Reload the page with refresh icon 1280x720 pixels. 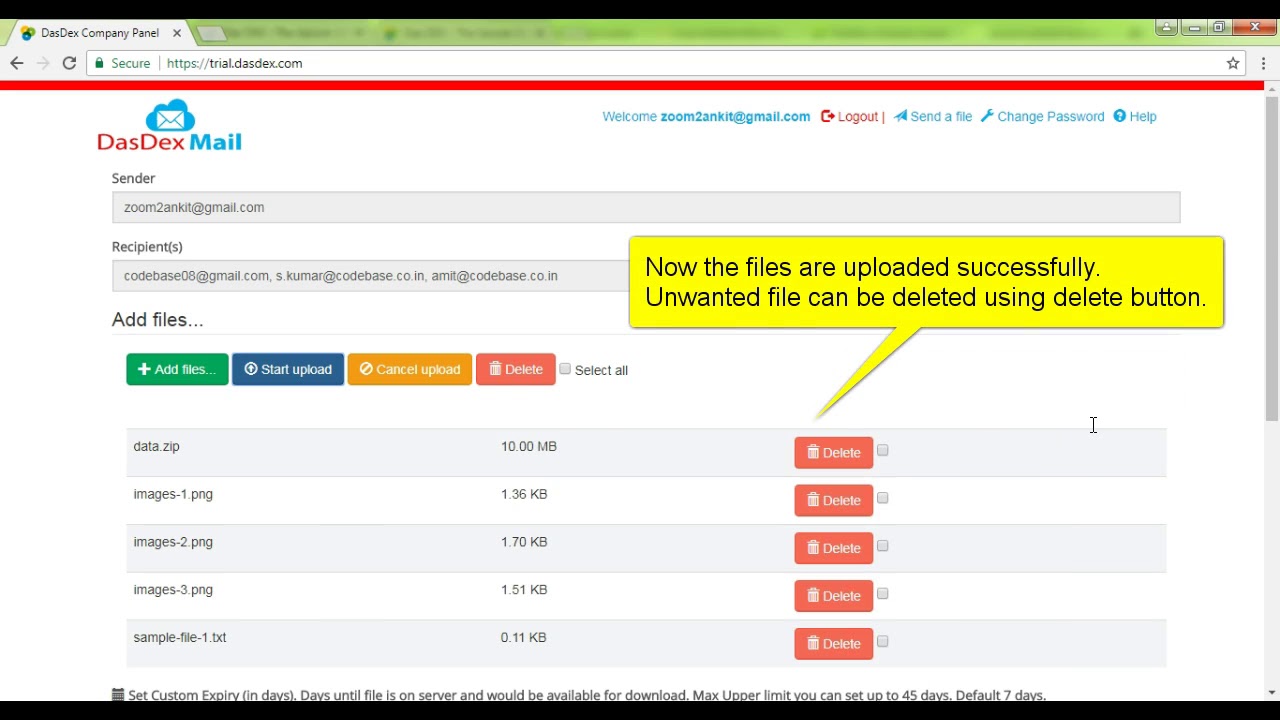click(69, 63)
